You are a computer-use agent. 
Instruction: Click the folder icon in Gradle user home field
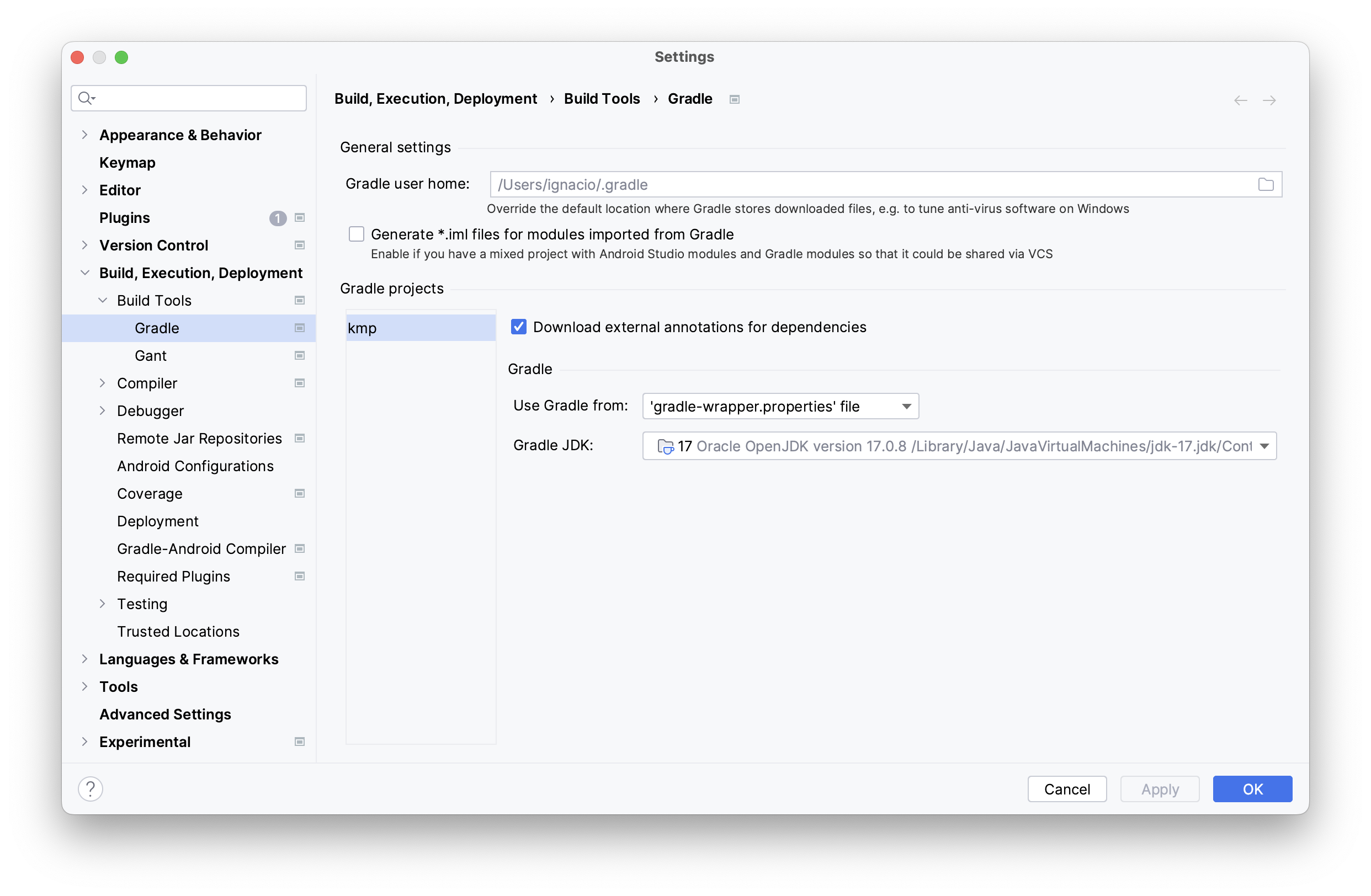click(x=1266, y=184)
